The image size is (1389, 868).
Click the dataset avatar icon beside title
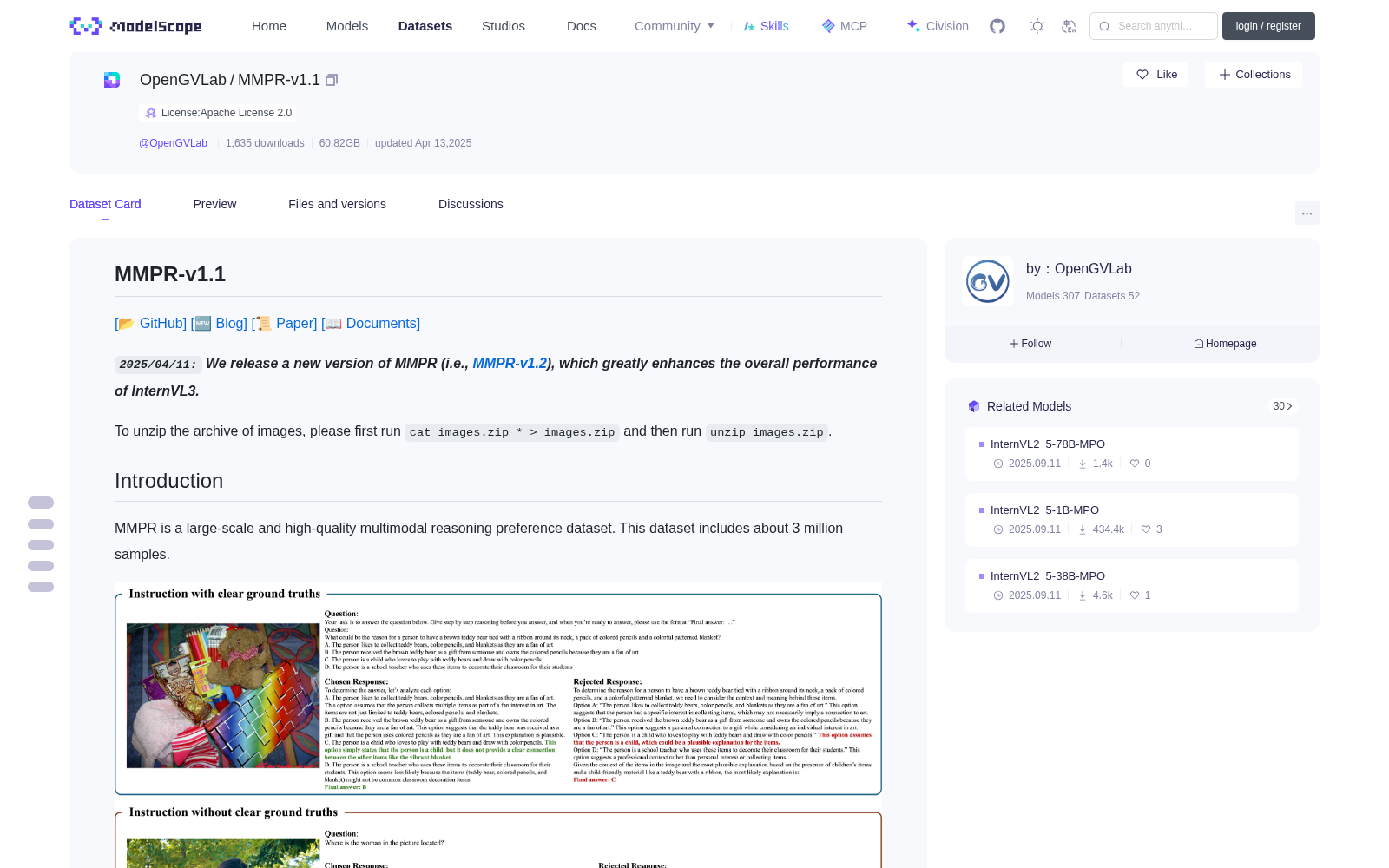(112, 80)
